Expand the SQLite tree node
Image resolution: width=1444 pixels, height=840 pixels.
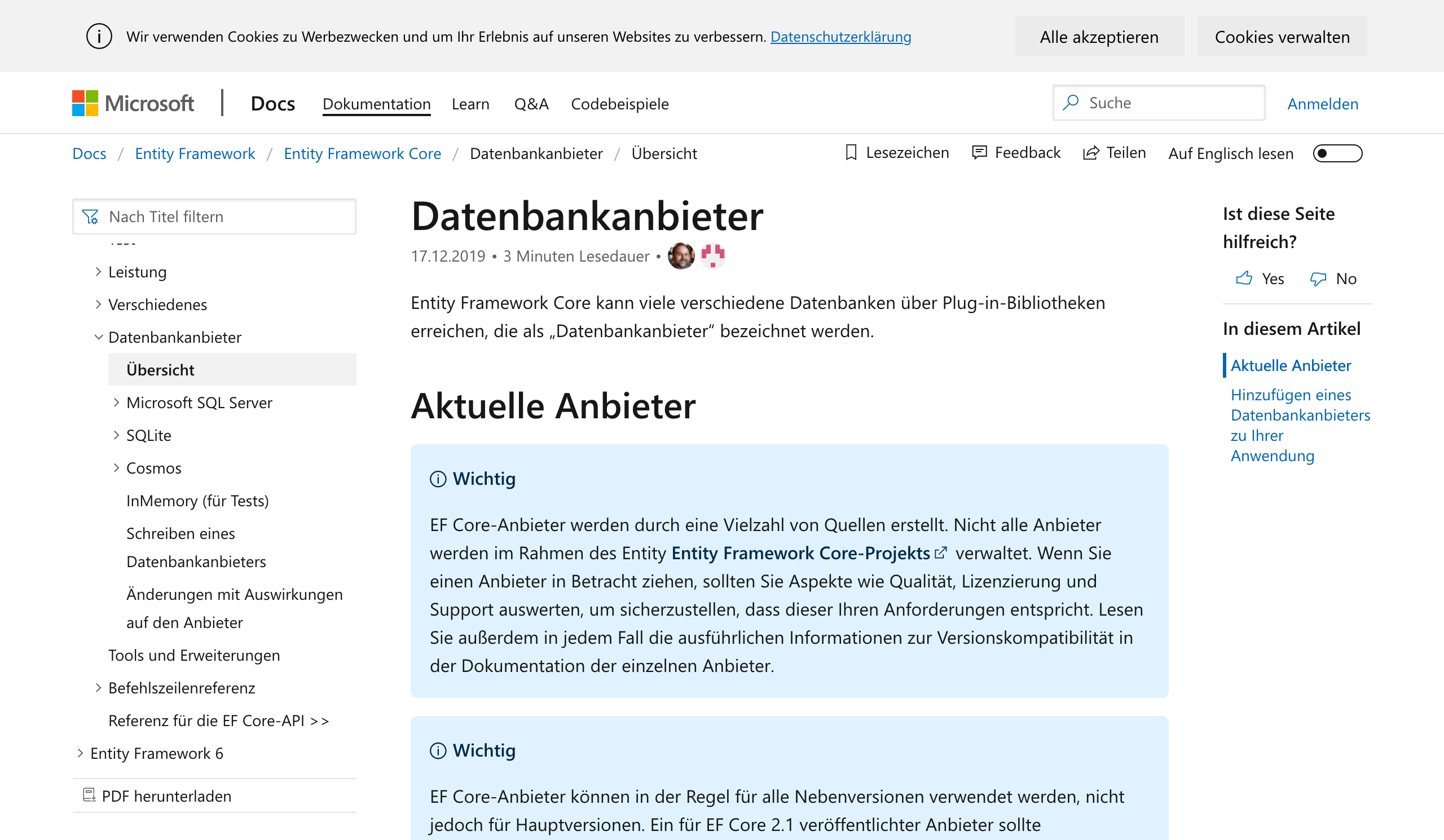(x=116, y=435)
